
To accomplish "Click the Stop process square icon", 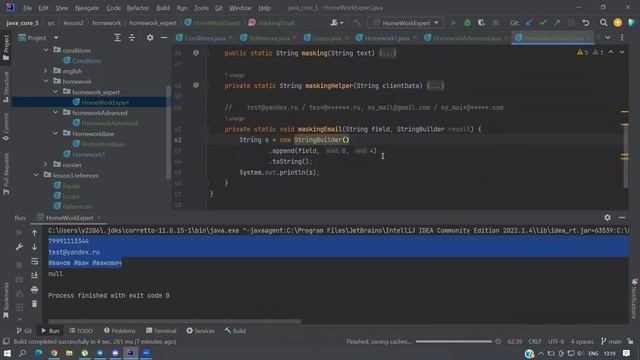I will point(496,23).
